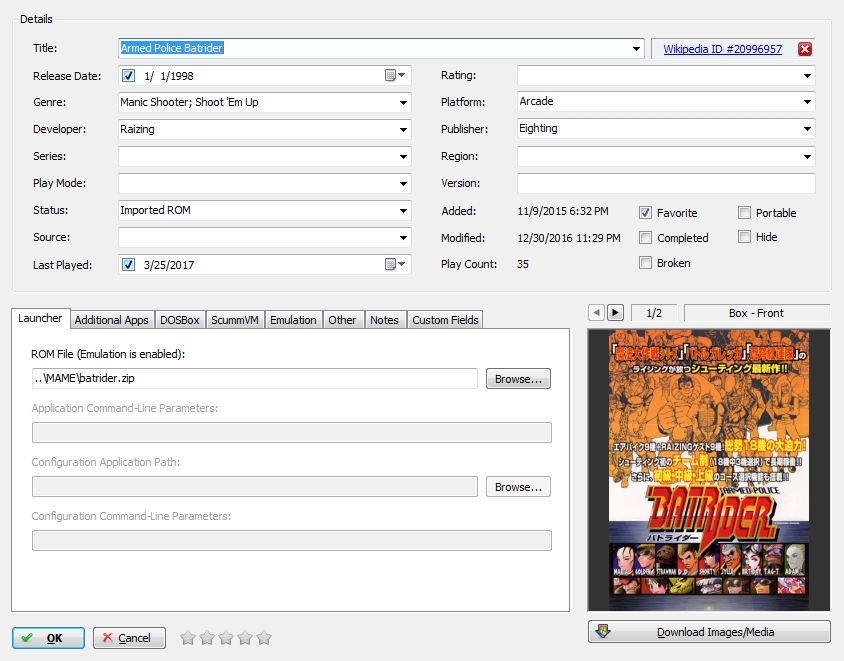The image size is (844, 661).
Task: Expand the Series dropdown
Action: [x=403, y=157]
